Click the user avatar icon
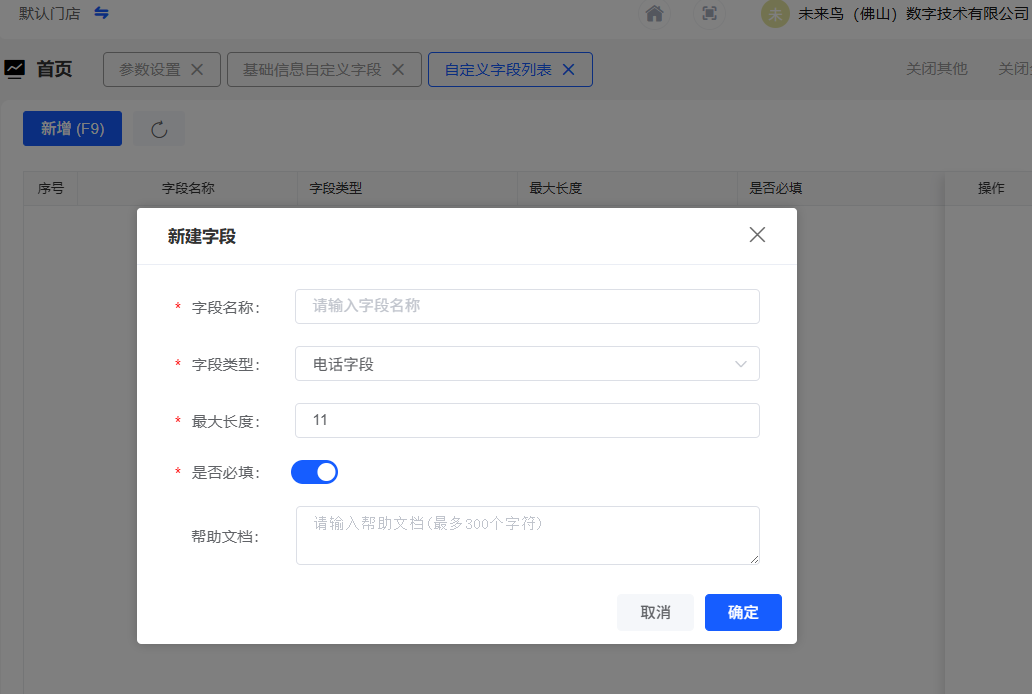Screen dimensions: 1032x694 [x=775, y=14]
